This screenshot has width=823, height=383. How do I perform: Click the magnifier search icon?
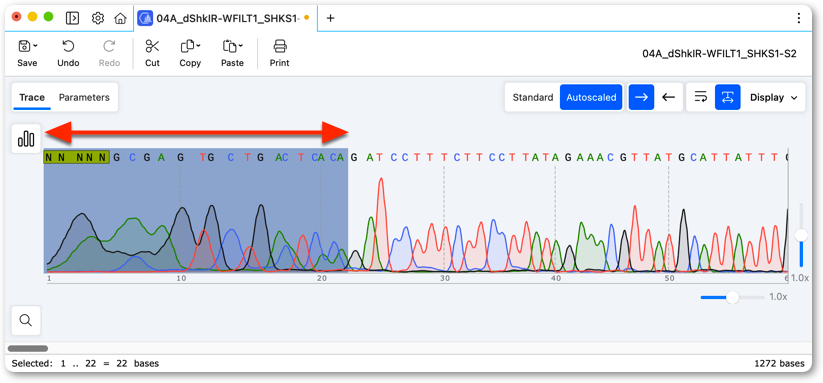click(x=26, y=320)
